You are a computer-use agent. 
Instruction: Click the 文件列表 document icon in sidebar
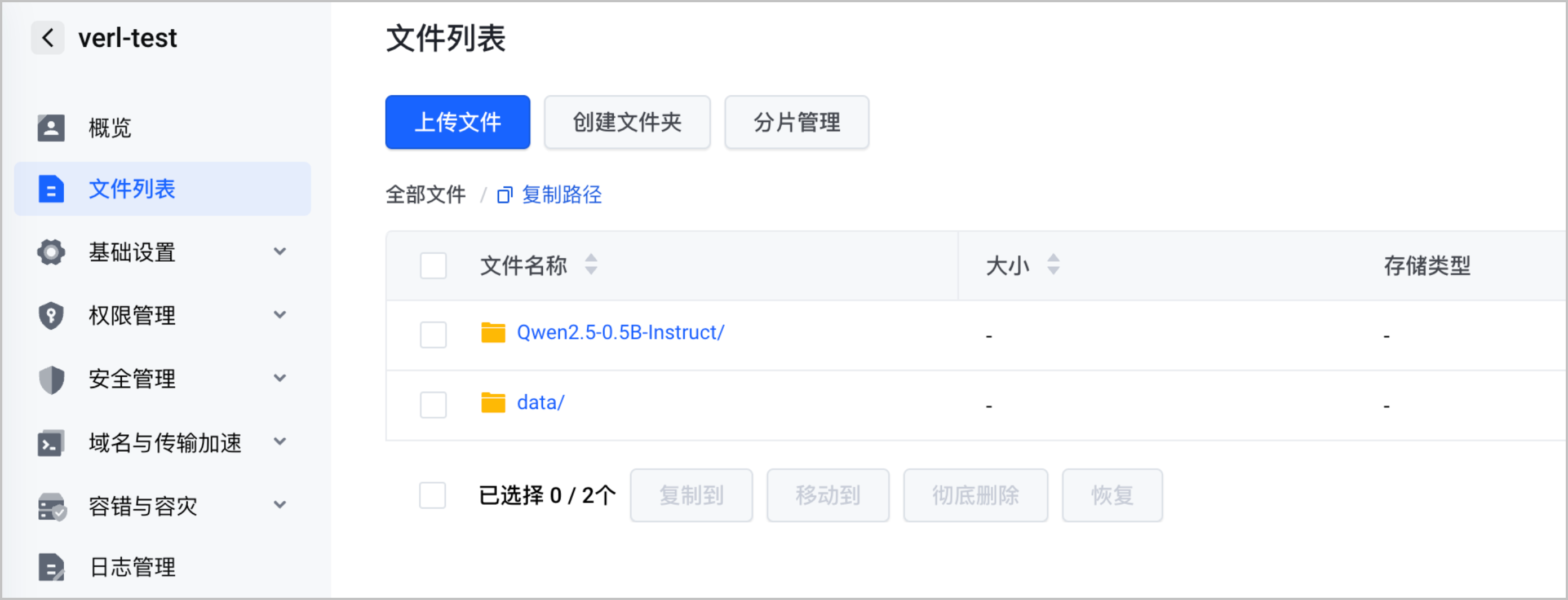point(51,189)
